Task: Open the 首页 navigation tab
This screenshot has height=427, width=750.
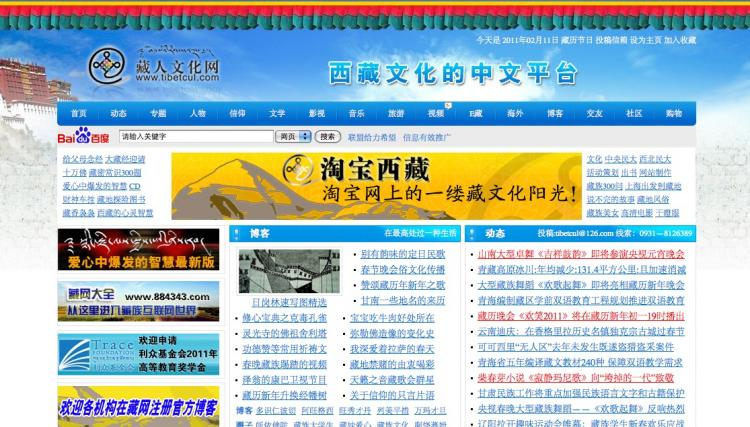Action: click(x=79, y=114)
